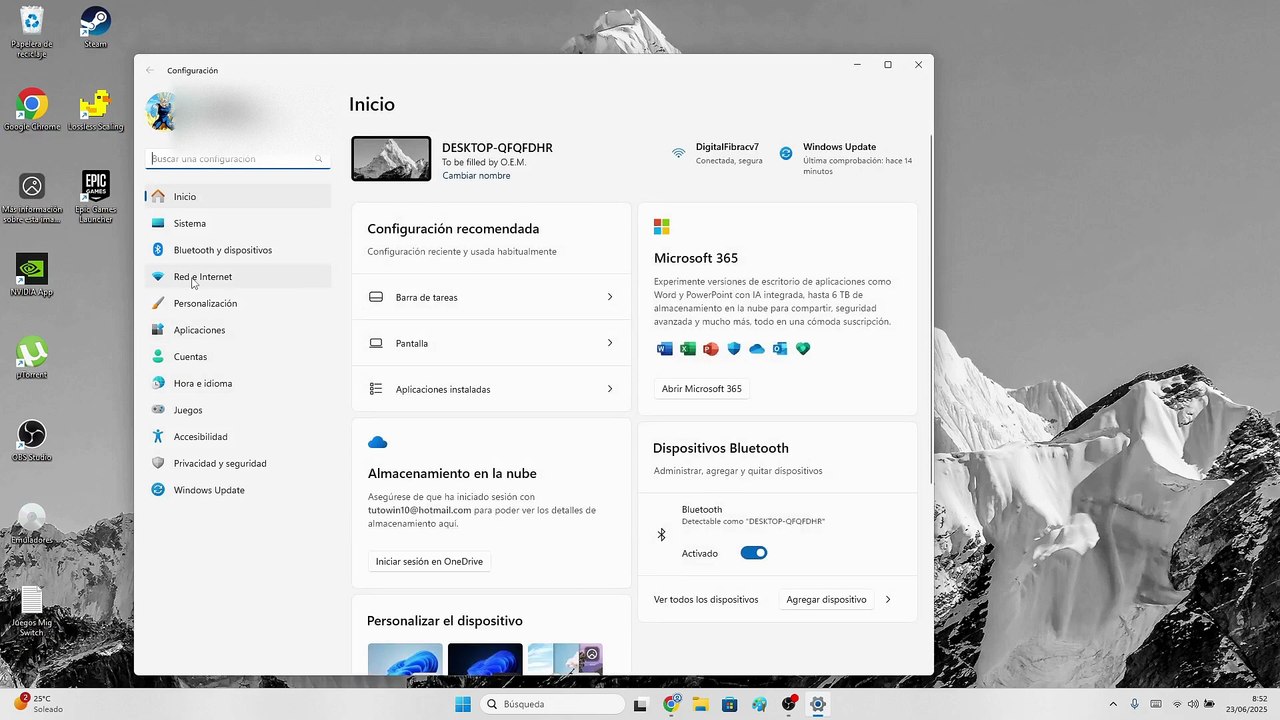Viewport: 1280px width, 720px height.
Task: Expand the Barra de tareas chevron
Action: (x=610, y=297)
